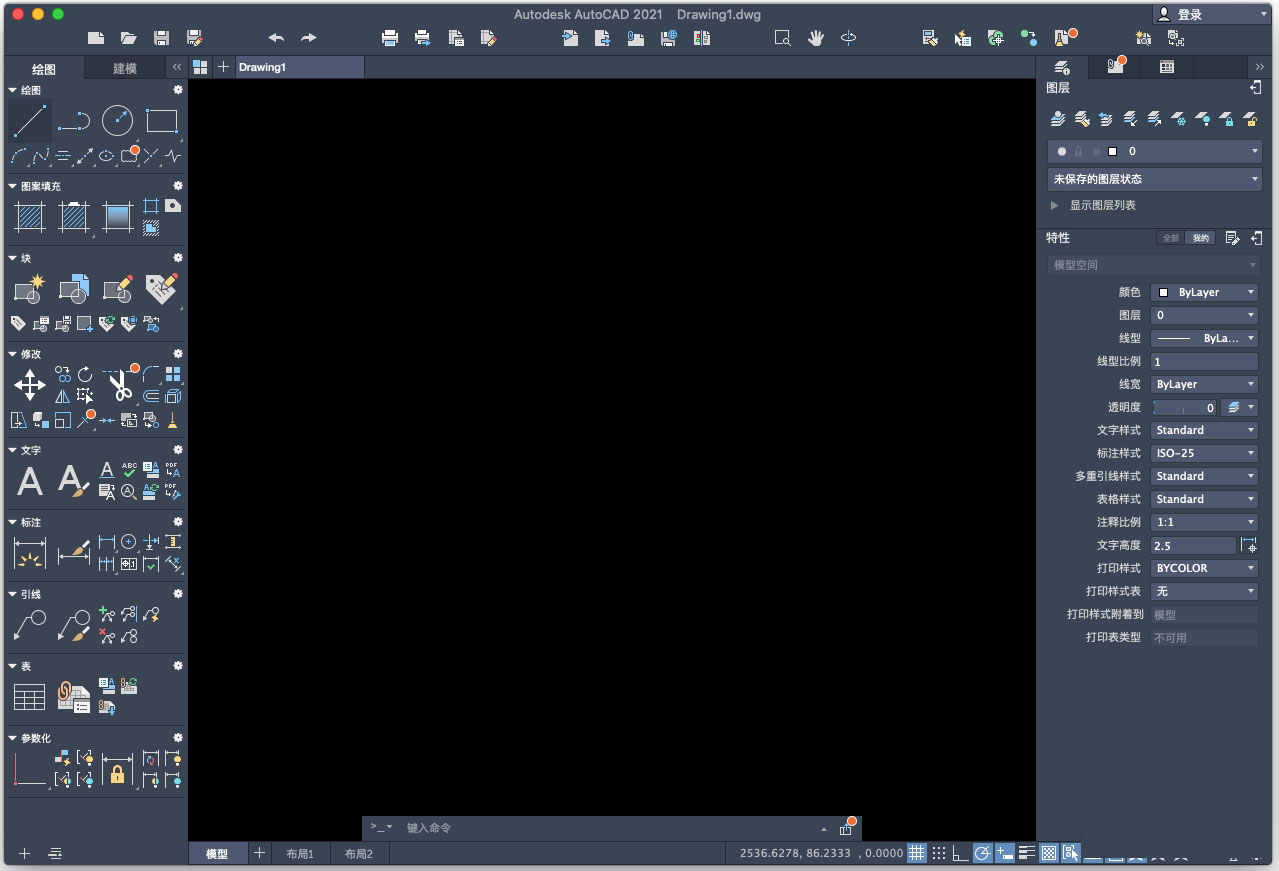Viewport: 1279px width, 871px height.
Task: Activate the Move tool in the 修改 panel
Action: tap(30, 385)
